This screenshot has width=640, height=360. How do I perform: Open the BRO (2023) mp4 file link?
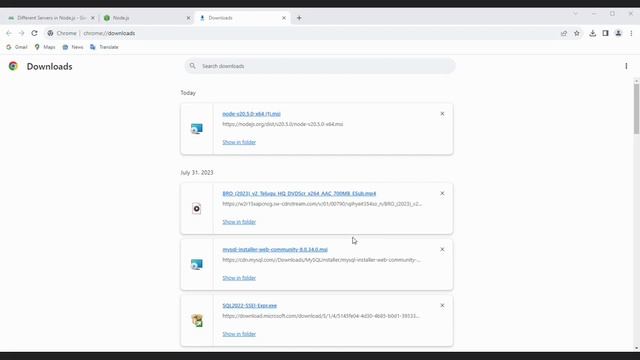coord(299,193)
